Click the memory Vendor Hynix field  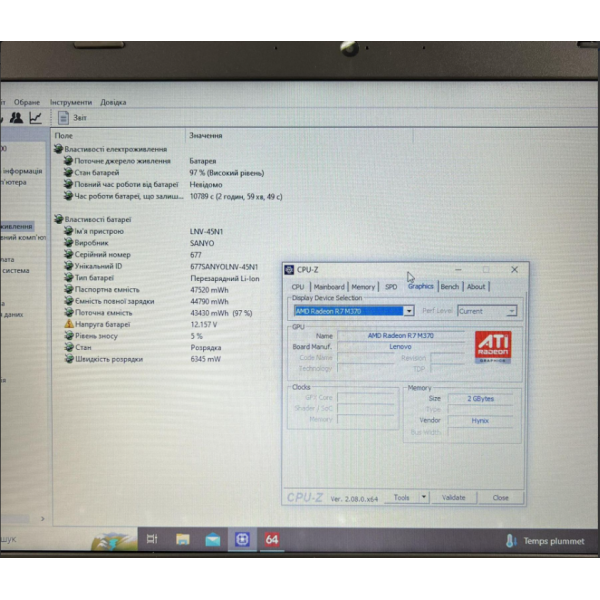tap(481, 420)
